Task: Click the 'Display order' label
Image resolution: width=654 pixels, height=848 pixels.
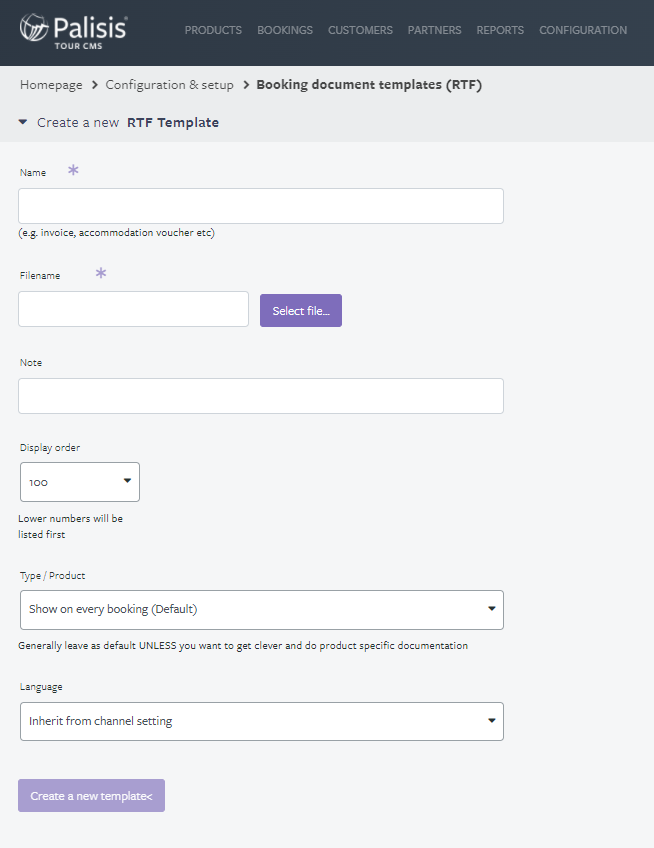Action: 50,448
